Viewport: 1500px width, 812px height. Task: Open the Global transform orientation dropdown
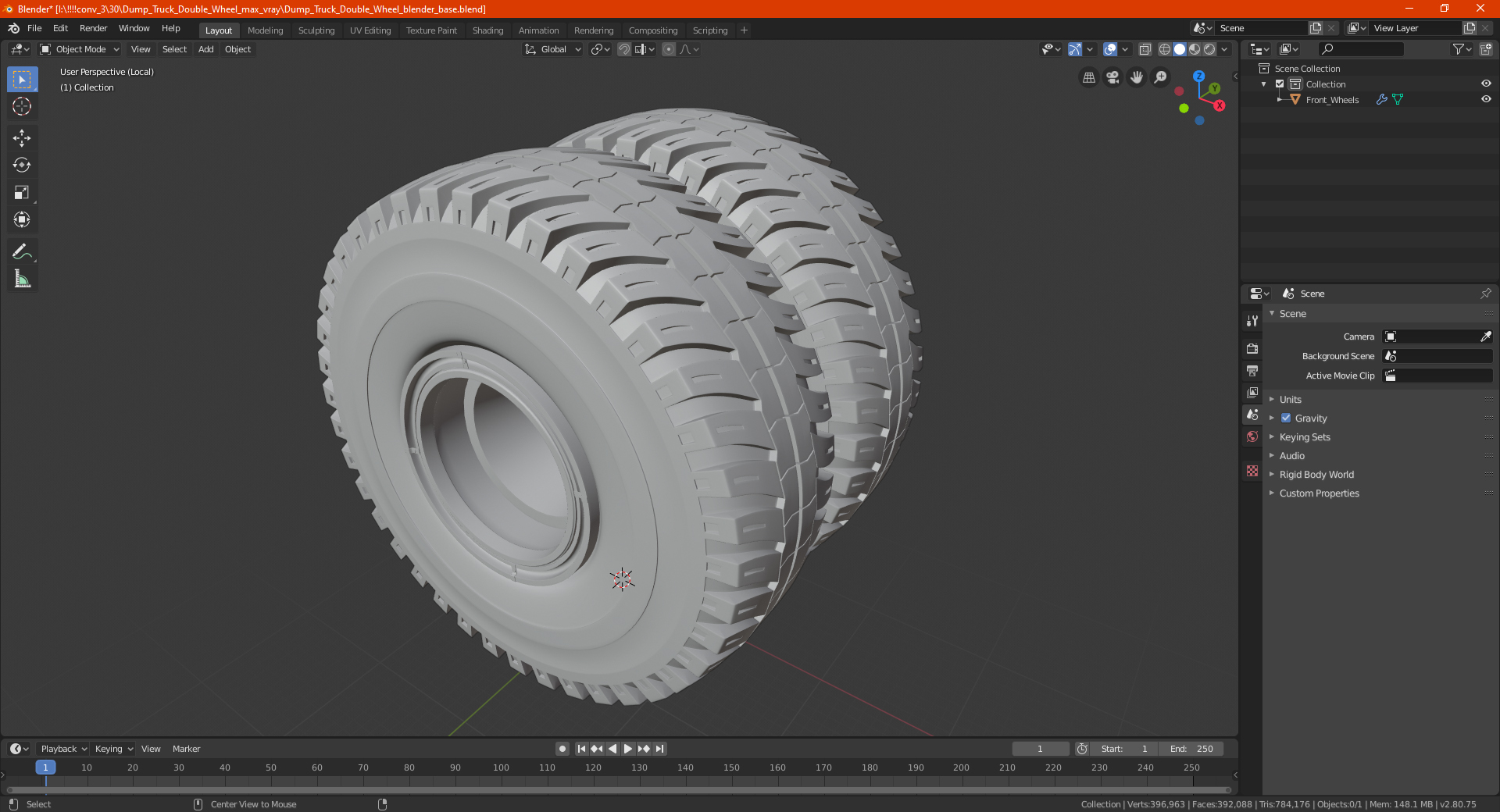click(553, 49)
